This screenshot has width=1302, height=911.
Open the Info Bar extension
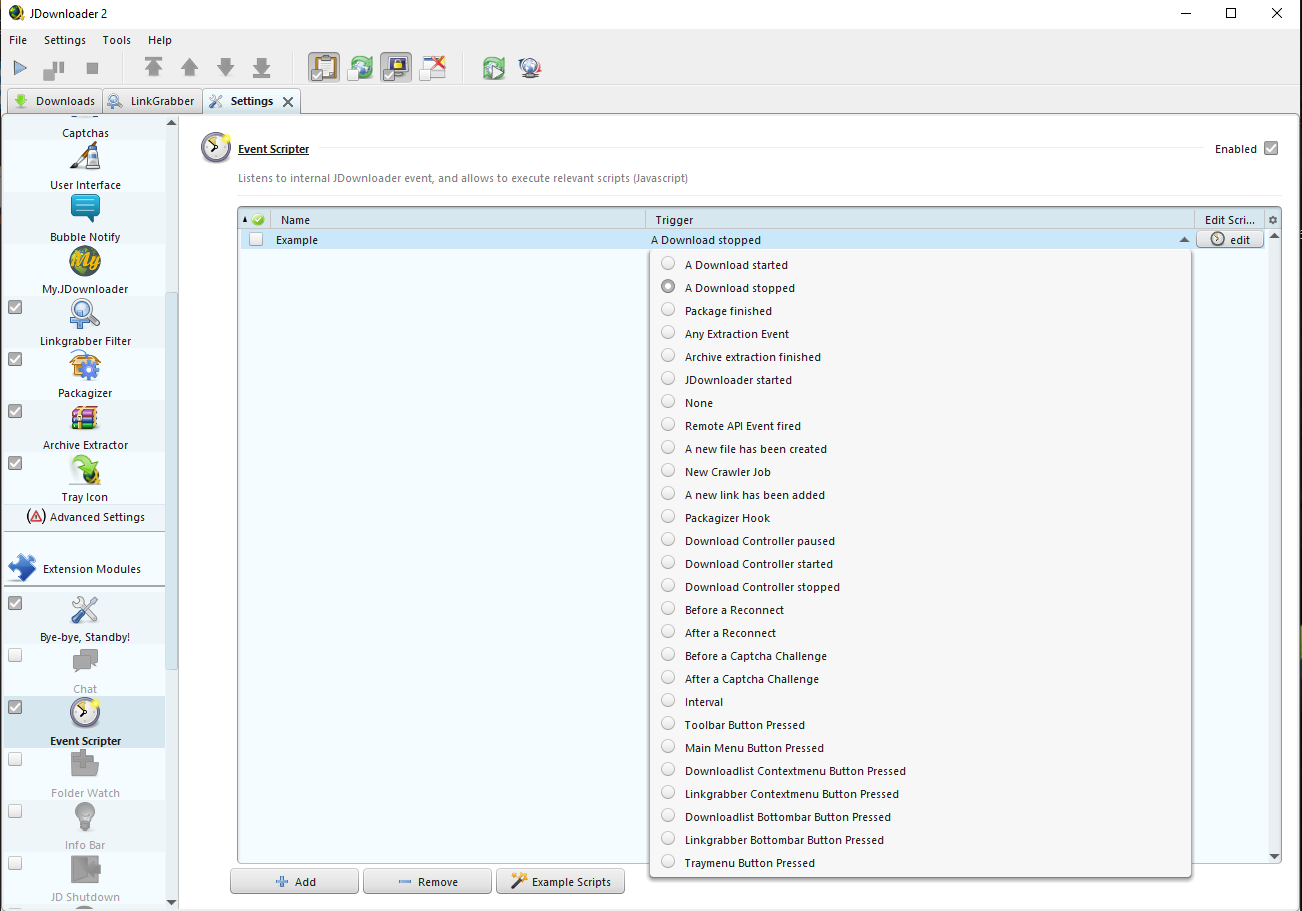click(85, 826)
